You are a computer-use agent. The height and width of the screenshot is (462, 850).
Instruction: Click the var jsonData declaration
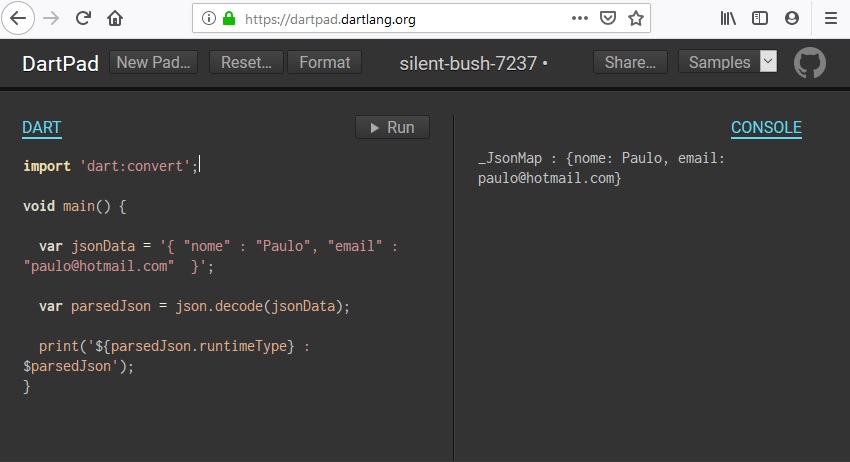211,256
